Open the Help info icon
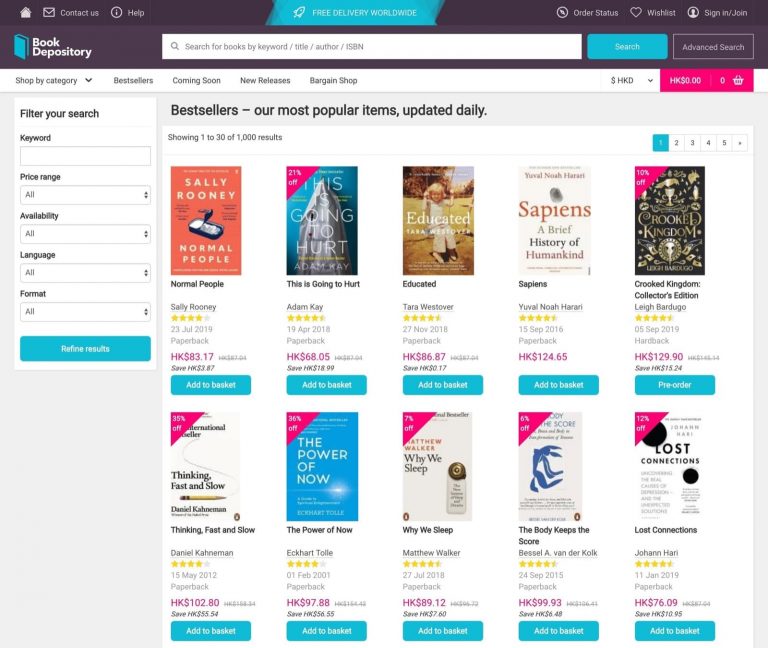 click(117, 12)
